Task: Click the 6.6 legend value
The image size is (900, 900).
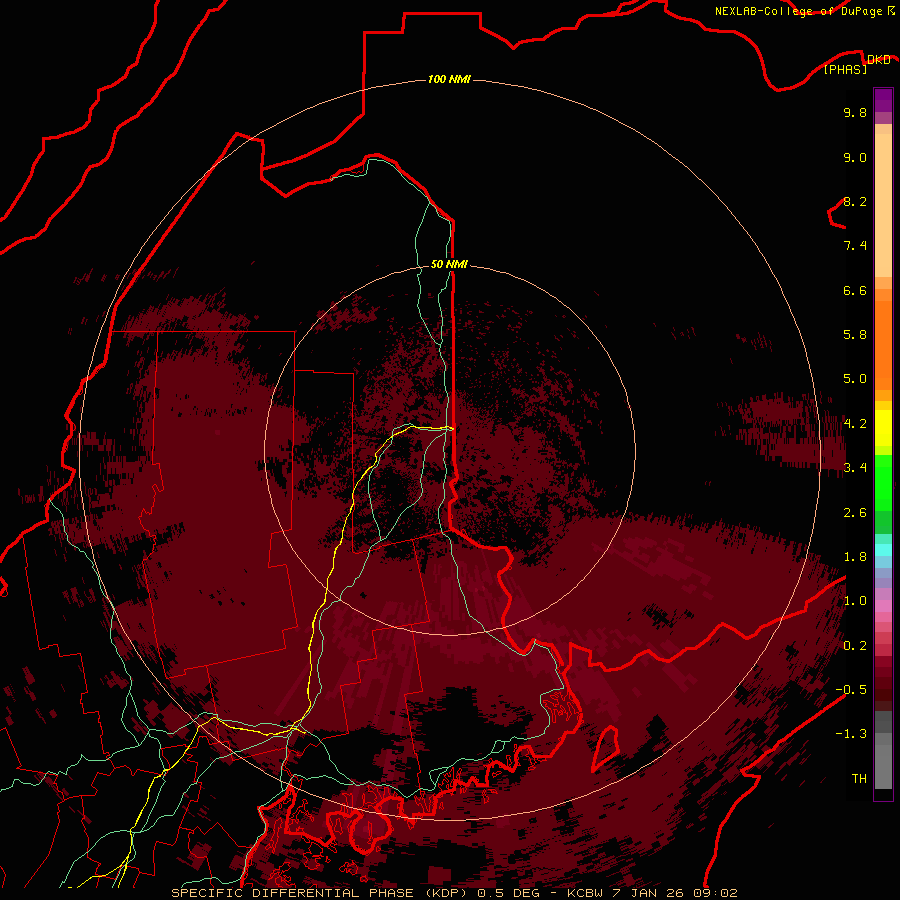Action: pyautogui.click(x=855, y=290)
